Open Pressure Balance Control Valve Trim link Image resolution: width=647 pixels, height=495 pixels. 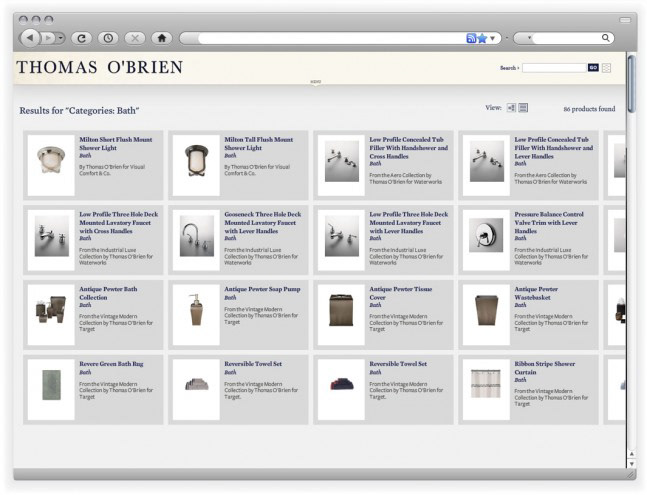pyautogui.click(x=549, y=222)
